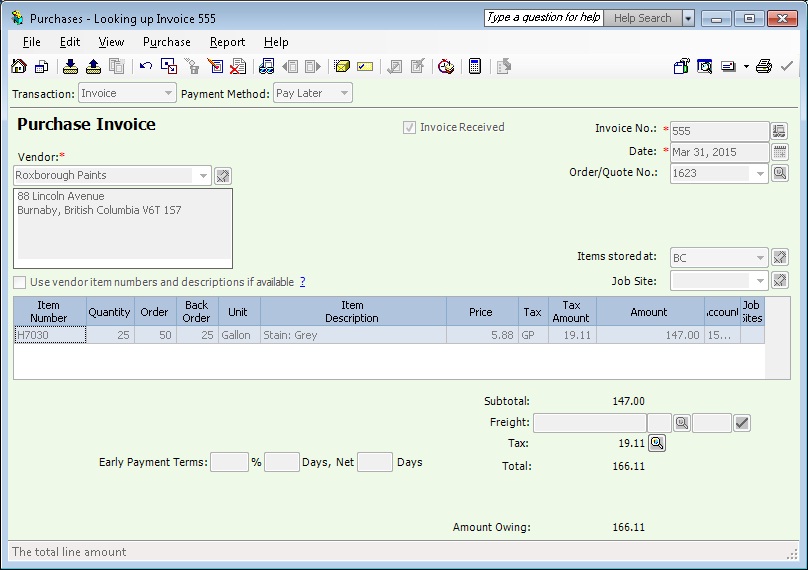
Task: Open the Help menu
Action: click(276, 42)
